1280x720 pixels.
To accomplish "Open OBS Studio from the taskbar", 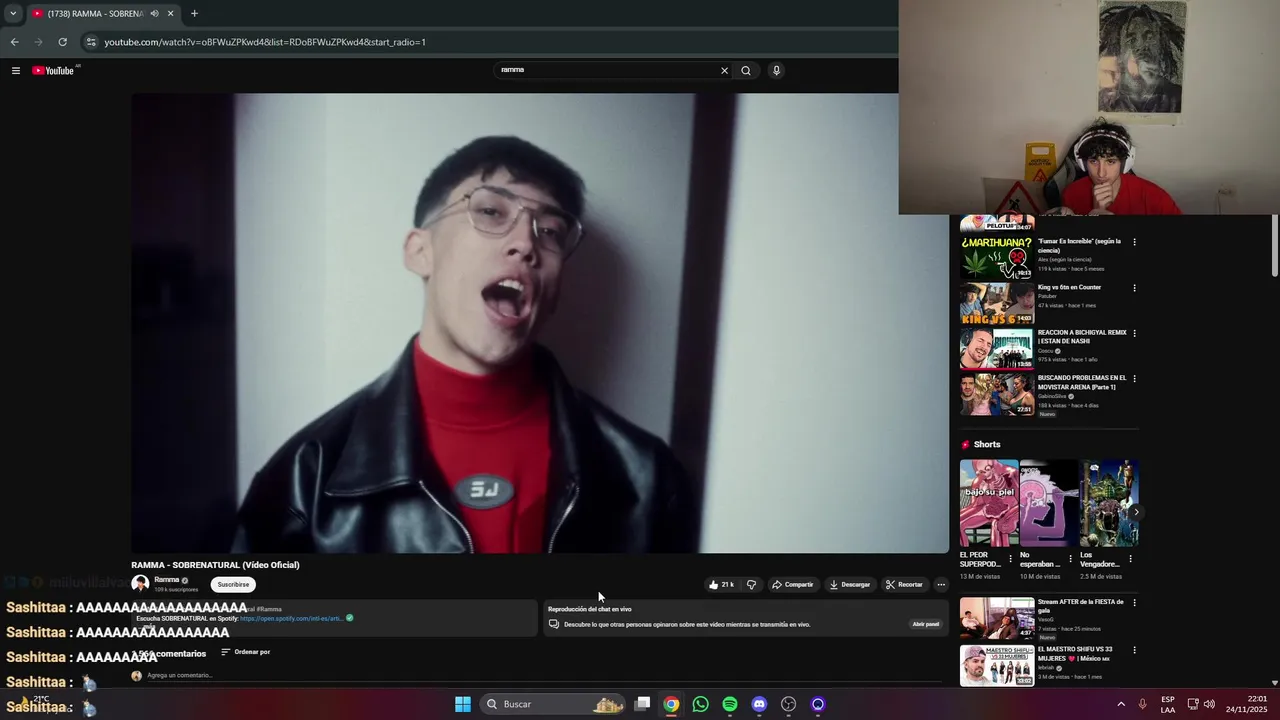I will (789, 704).
